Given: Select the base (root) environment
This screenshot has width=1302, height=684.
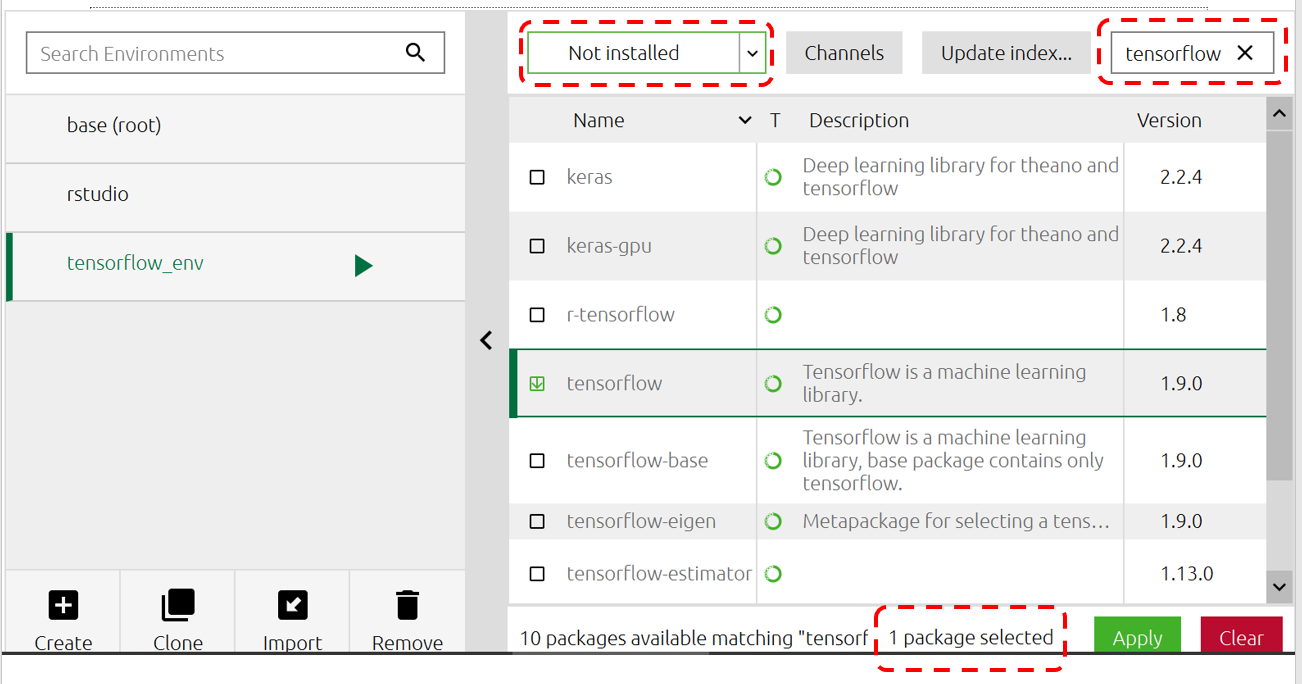Looking at the screenshot, I should pyautogui.click(x=236, y=129).
